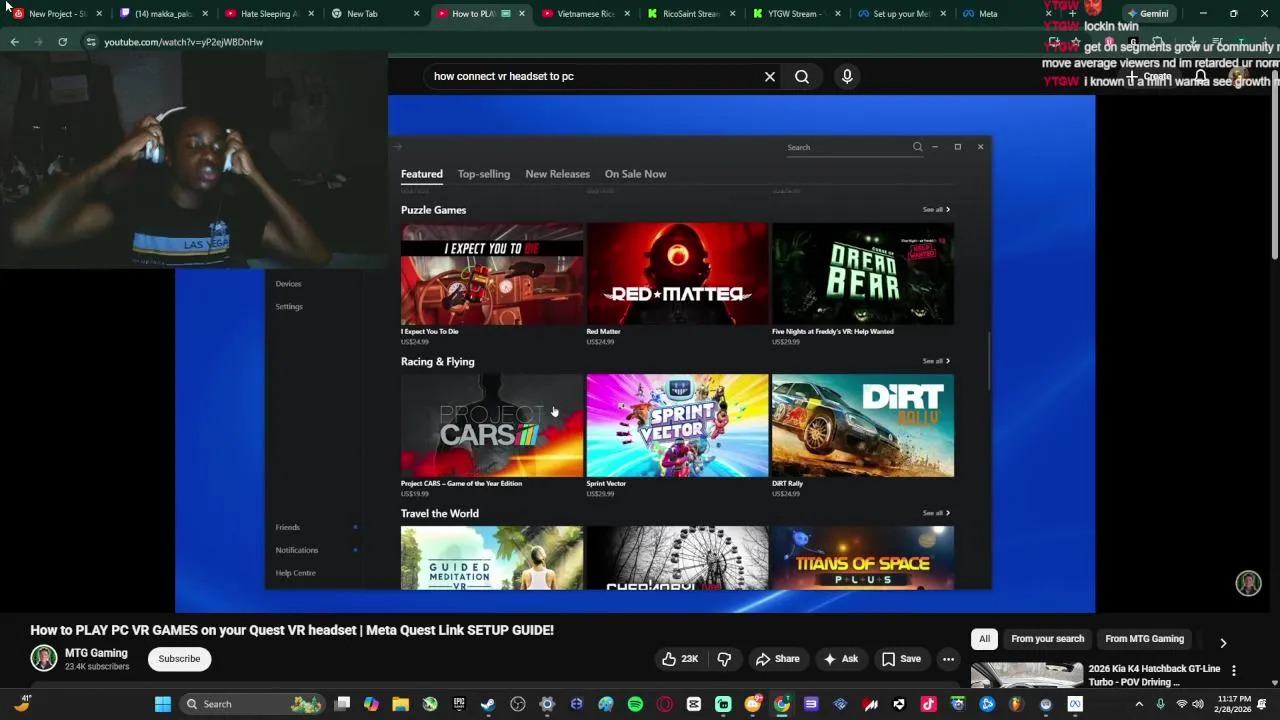The width and height of the screenshot is (1280, 720).
Task: Clear the YouTube search box text
Action: click(x=770, y=76)
